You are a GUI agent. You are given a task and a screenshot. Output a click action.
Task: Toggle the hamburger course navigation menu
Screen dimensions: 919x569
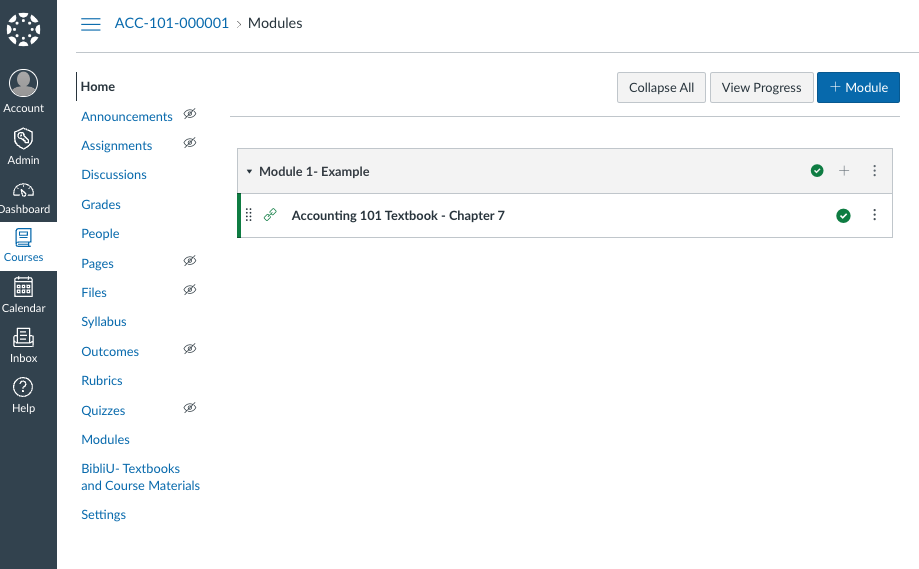coord(91,24)
